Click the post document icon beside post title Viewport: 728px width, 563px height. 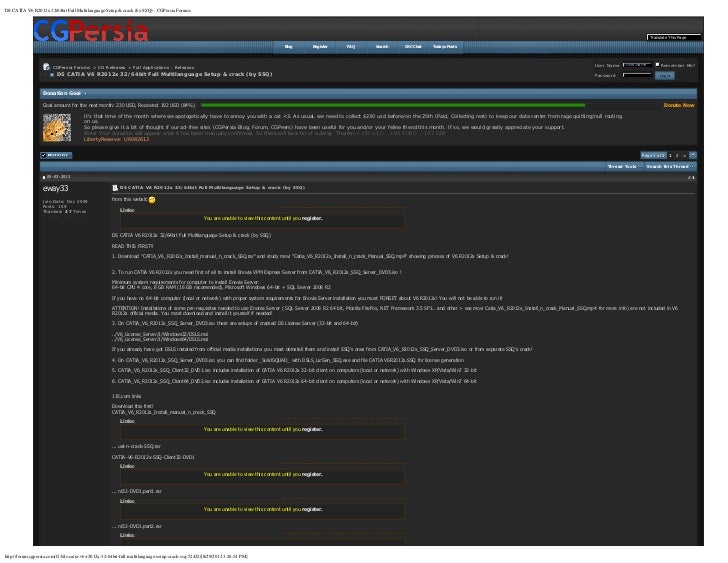[x=115, y=188]
